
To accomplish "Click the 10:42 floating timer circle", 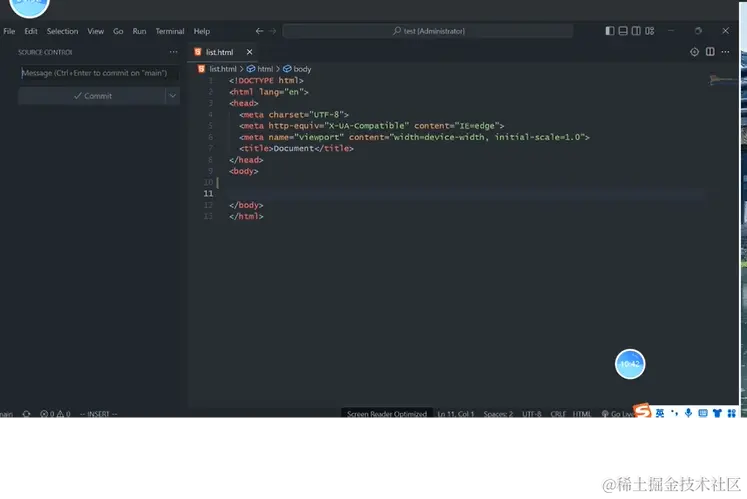I will (x=630, y=364).
